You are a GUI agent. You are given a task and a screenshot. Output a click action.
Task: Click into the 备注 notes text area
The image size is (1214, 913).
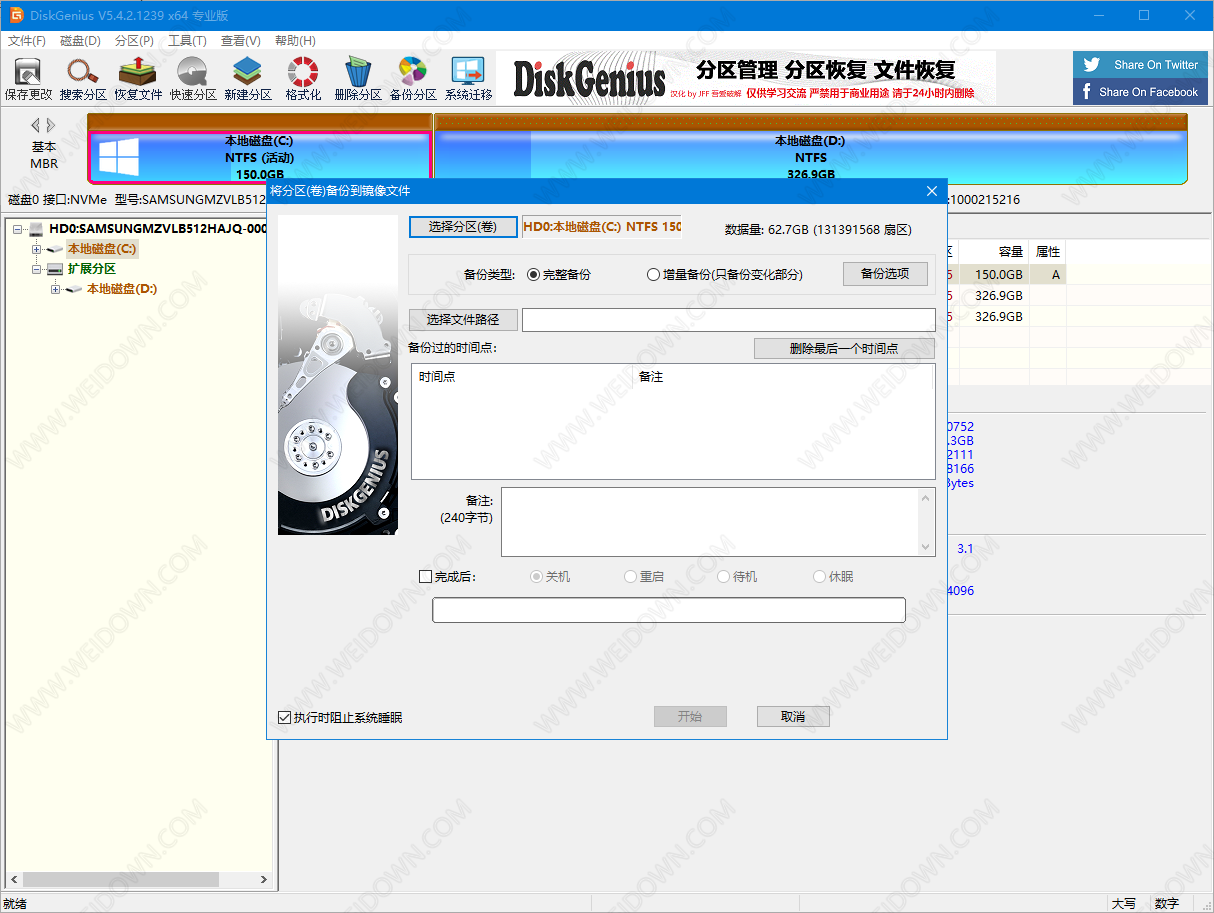[x=711, y=522]
